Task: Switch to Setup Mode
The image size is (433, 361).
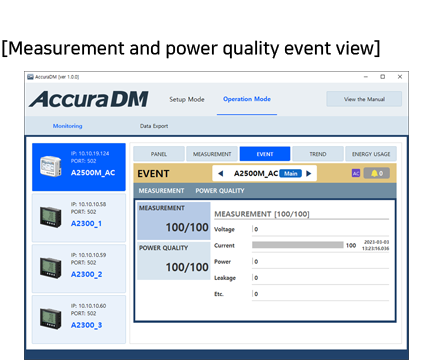Action: (187, 99)
